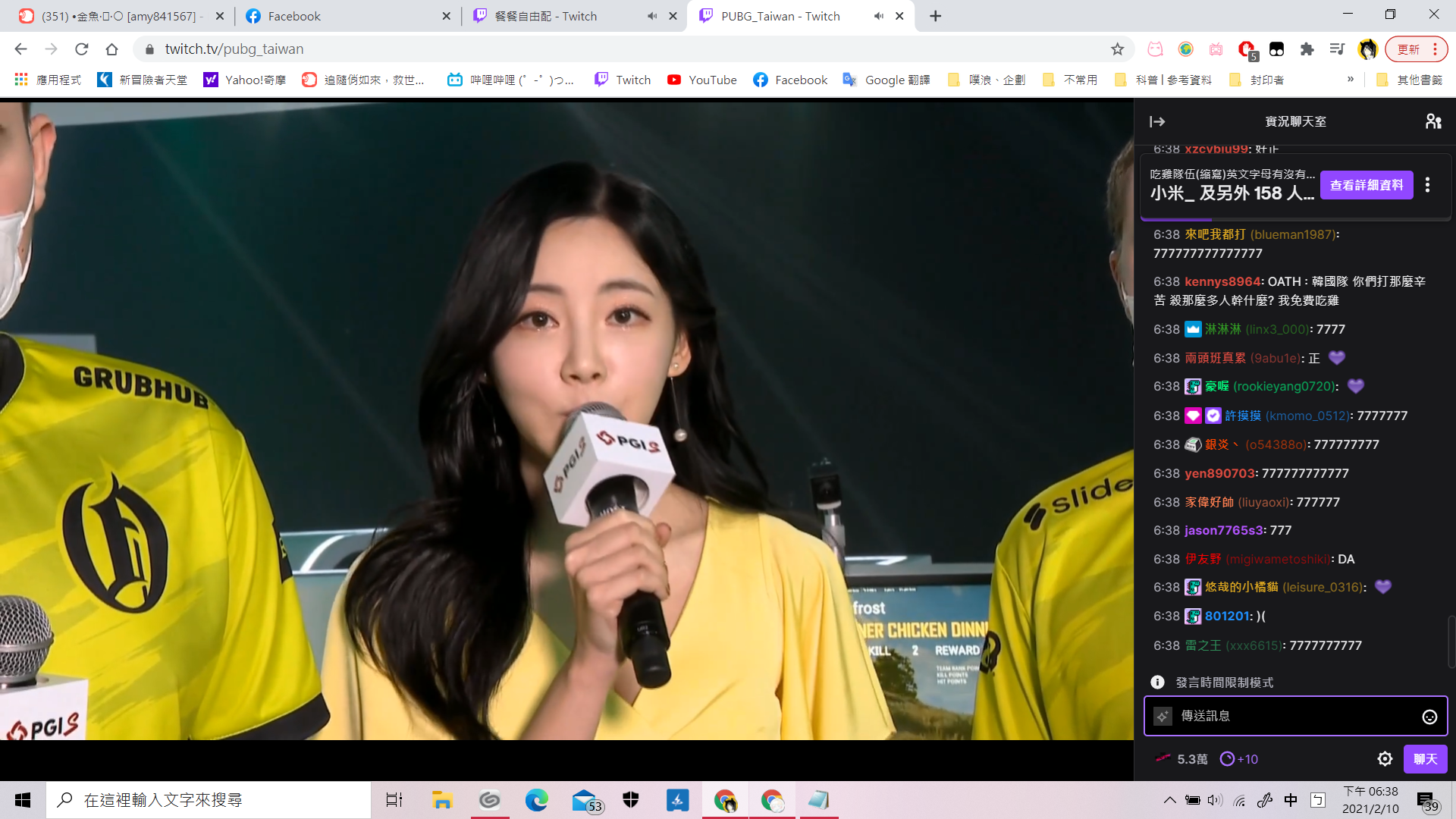Open Task View on taskbar

click(394, 800)
